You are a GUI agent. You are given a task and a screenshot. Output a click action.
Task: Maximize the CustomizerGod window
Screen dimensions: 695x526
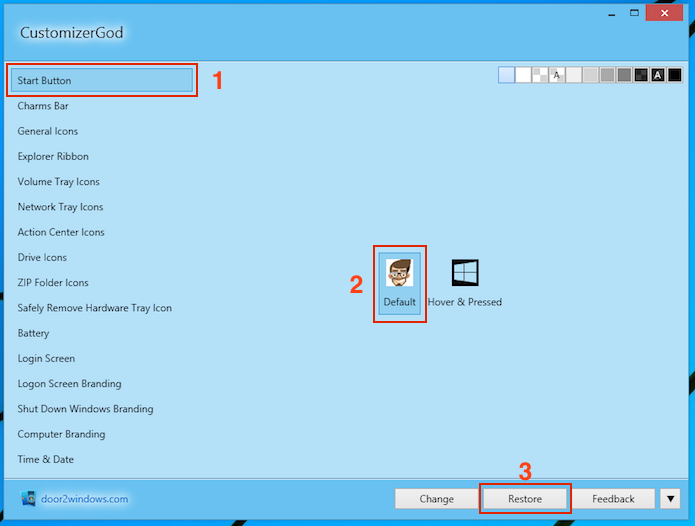coord(634,13)
